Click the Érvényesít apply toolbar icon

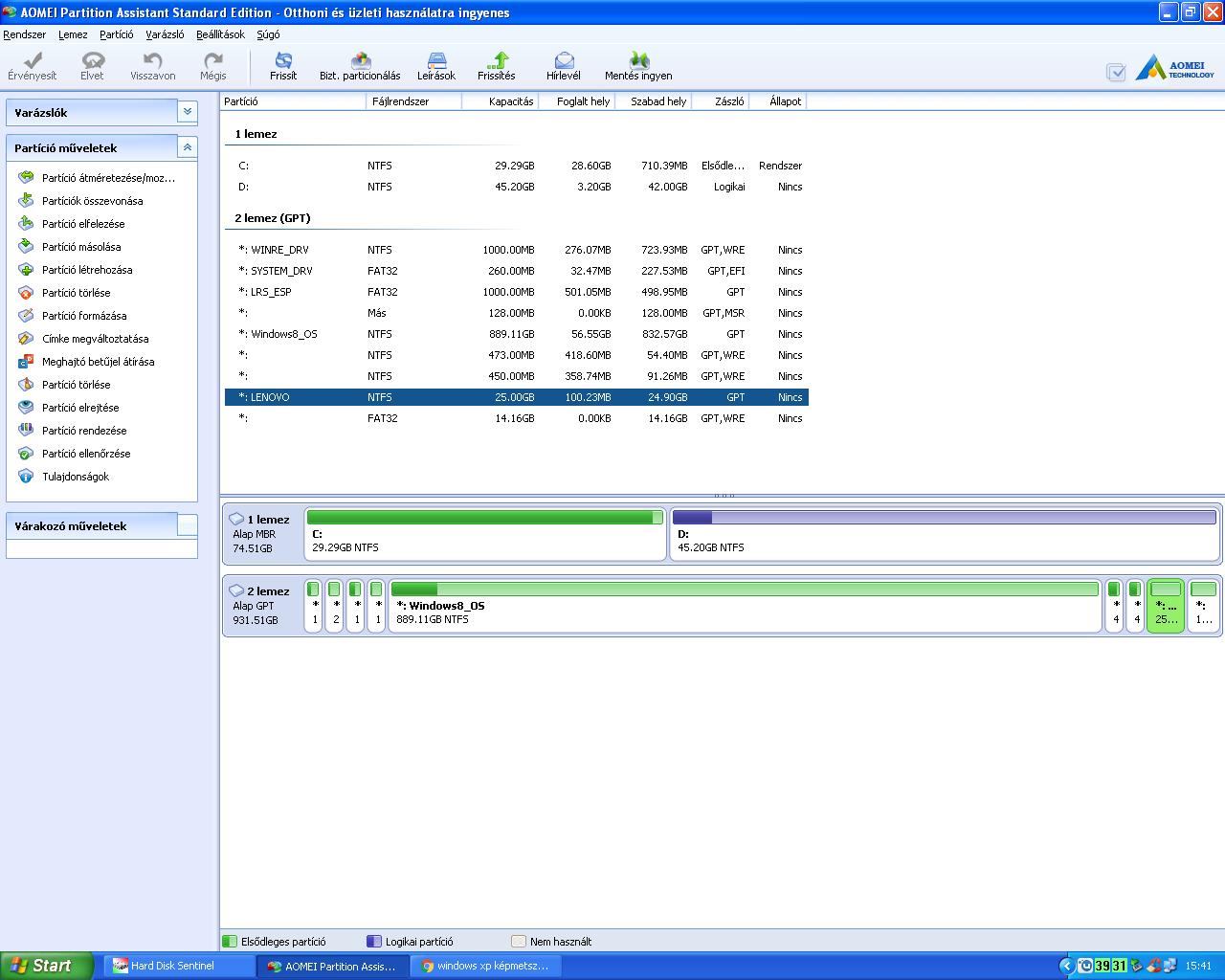(x=32, y=66)
